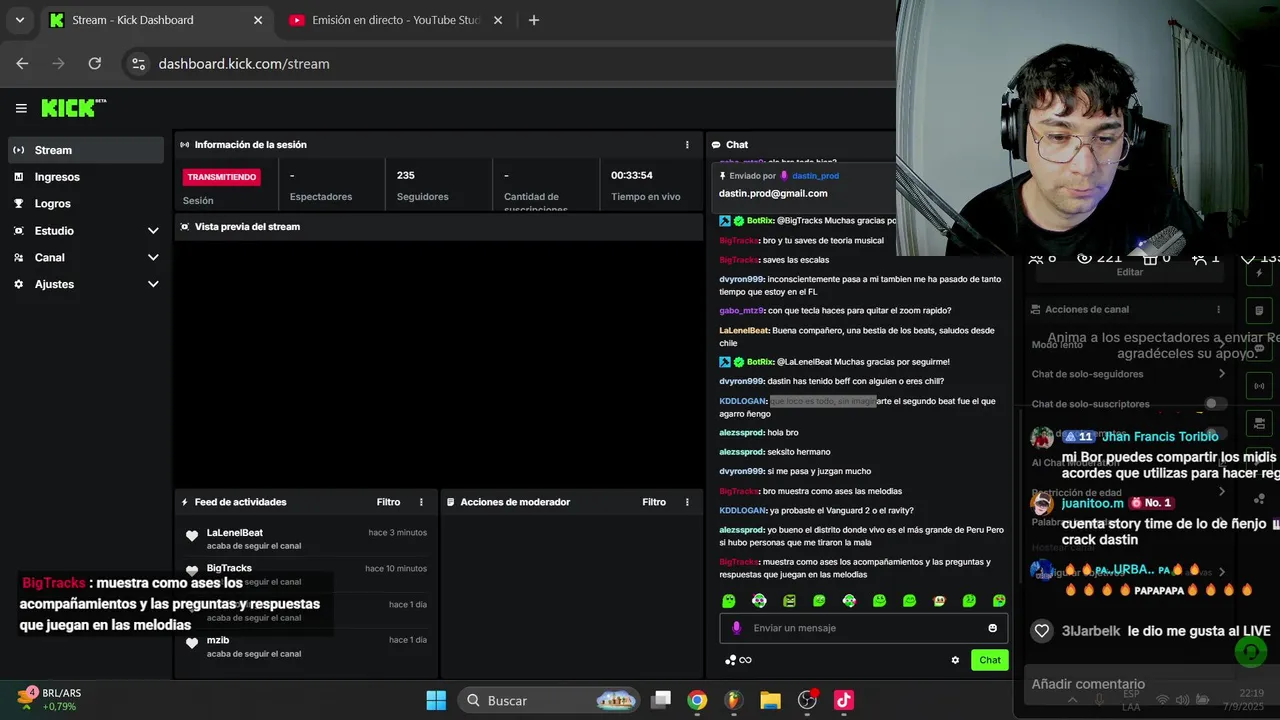Click the pinned dastin.prod@gmail.com message
Viewport: 1280px width, 720px height.
coord(773,193)
